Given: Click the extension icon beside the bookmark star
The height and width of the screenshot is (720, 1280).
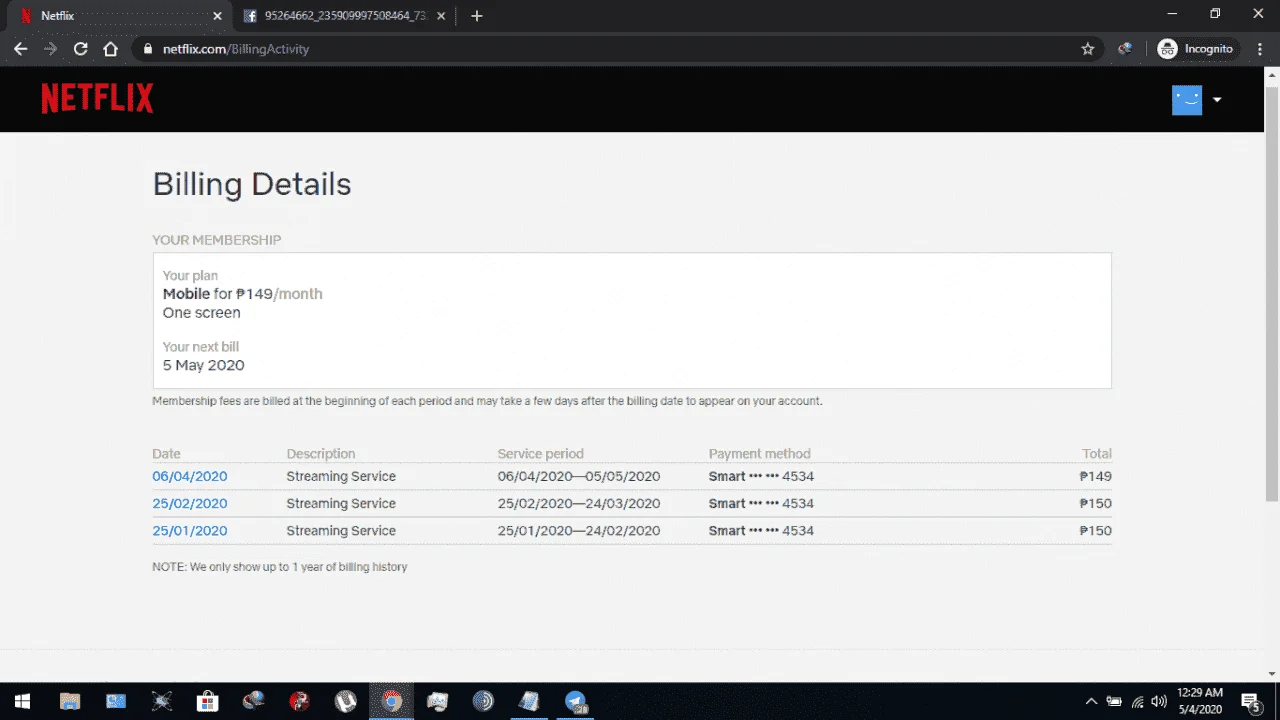Looking at the screenshot, I should tap(1125, 49).
